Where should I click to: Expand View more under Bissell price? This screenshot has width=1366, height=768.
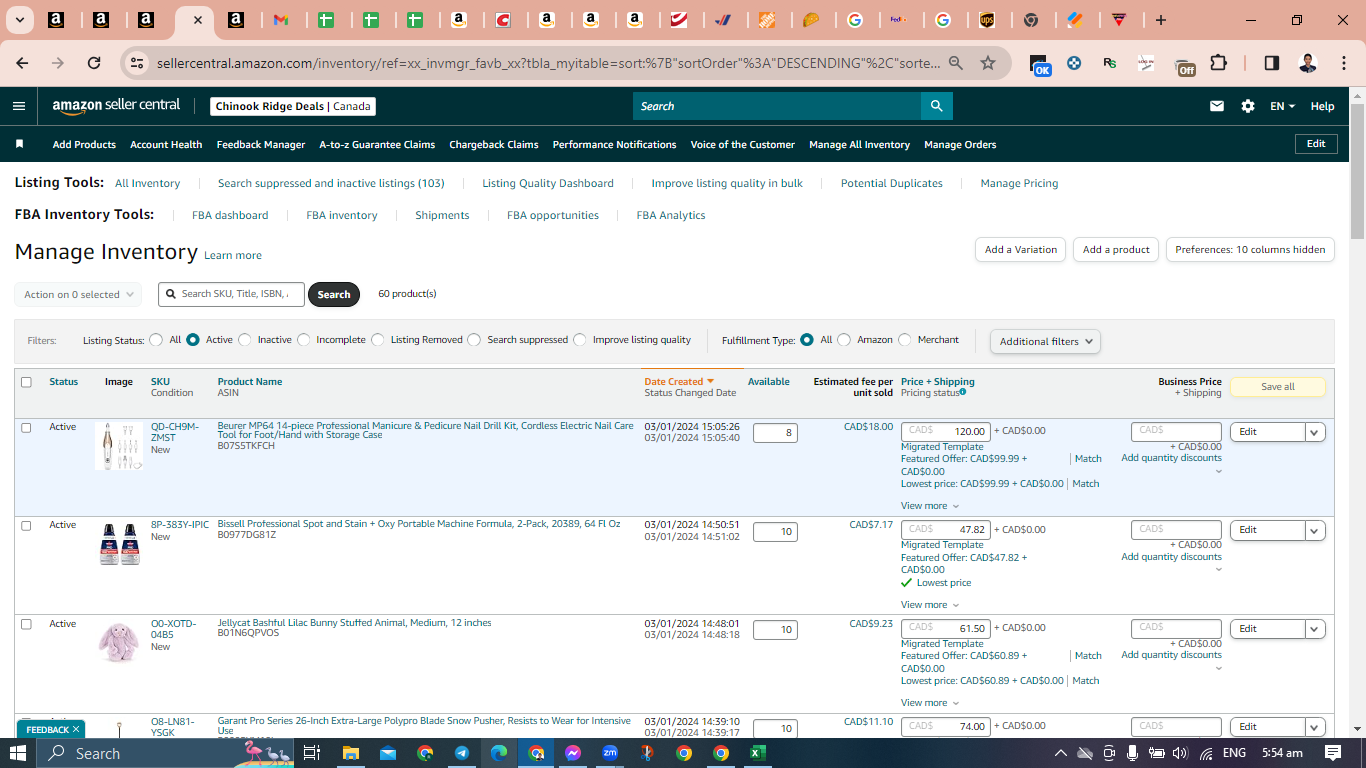click(930, 605)
